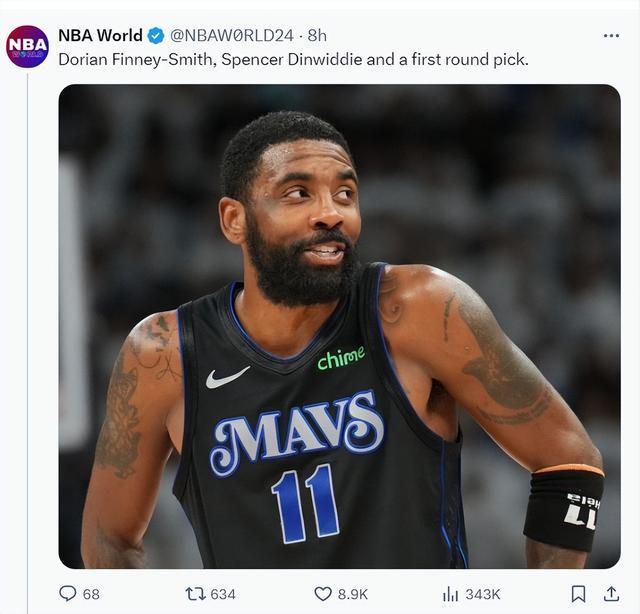640x614 pixels.
Task: Click the NBA World display name
Action: click(100, 36)
